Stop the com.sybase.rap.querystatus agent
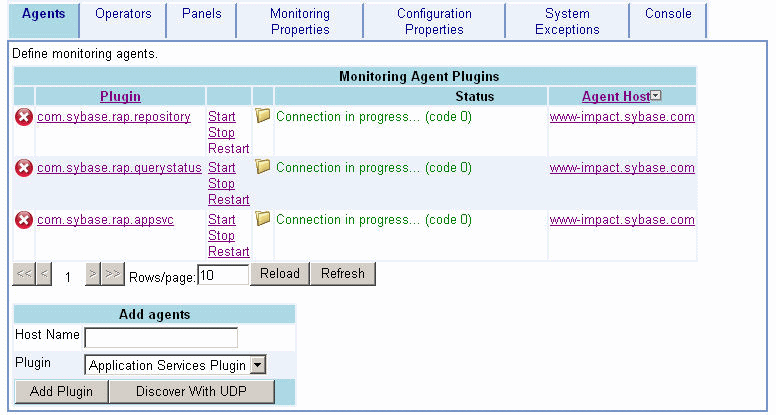The width and height of the screenshot is (776, 415). 221,184
